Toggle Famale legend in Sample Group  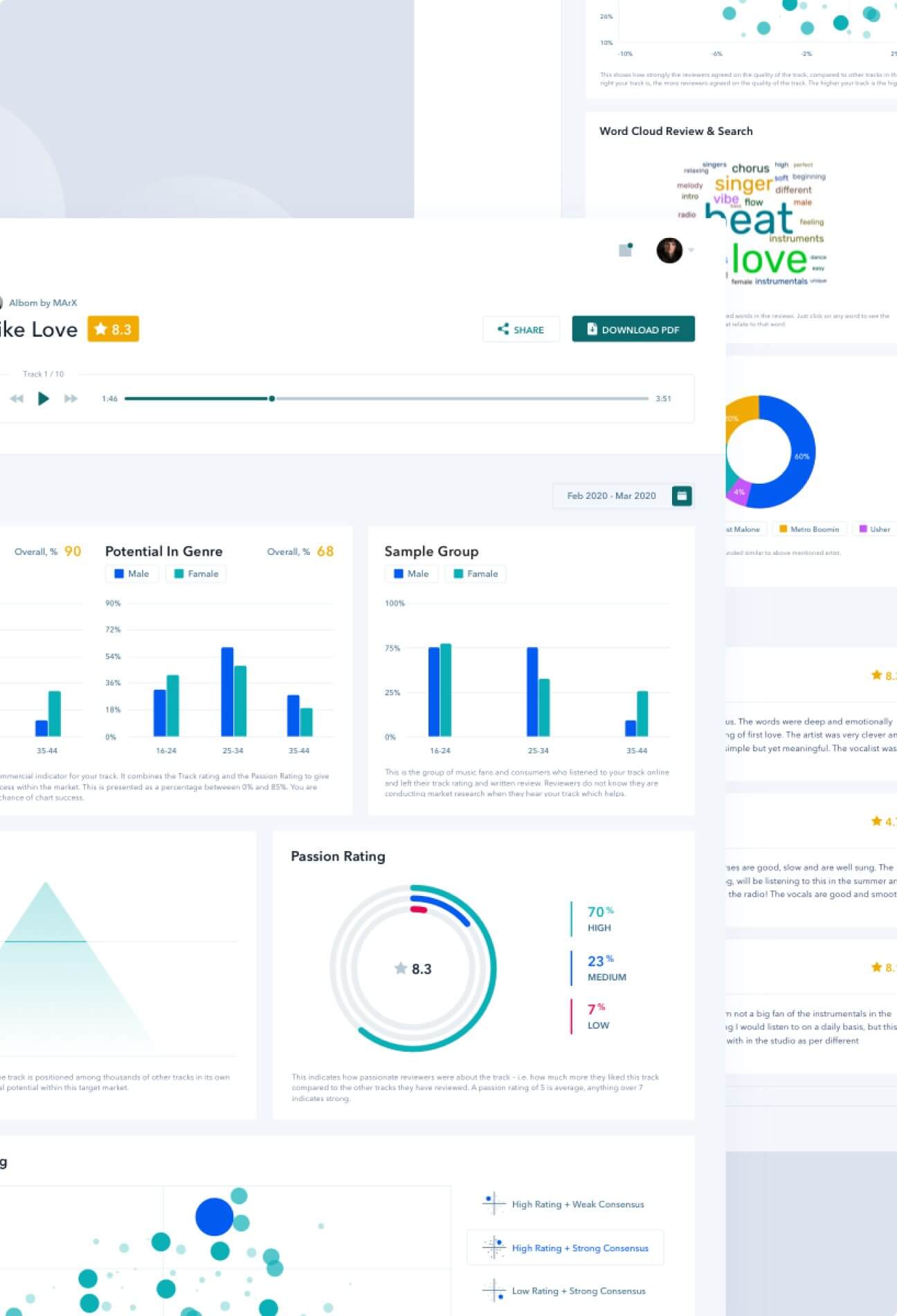pyautogui.click(x=476, y=574)
